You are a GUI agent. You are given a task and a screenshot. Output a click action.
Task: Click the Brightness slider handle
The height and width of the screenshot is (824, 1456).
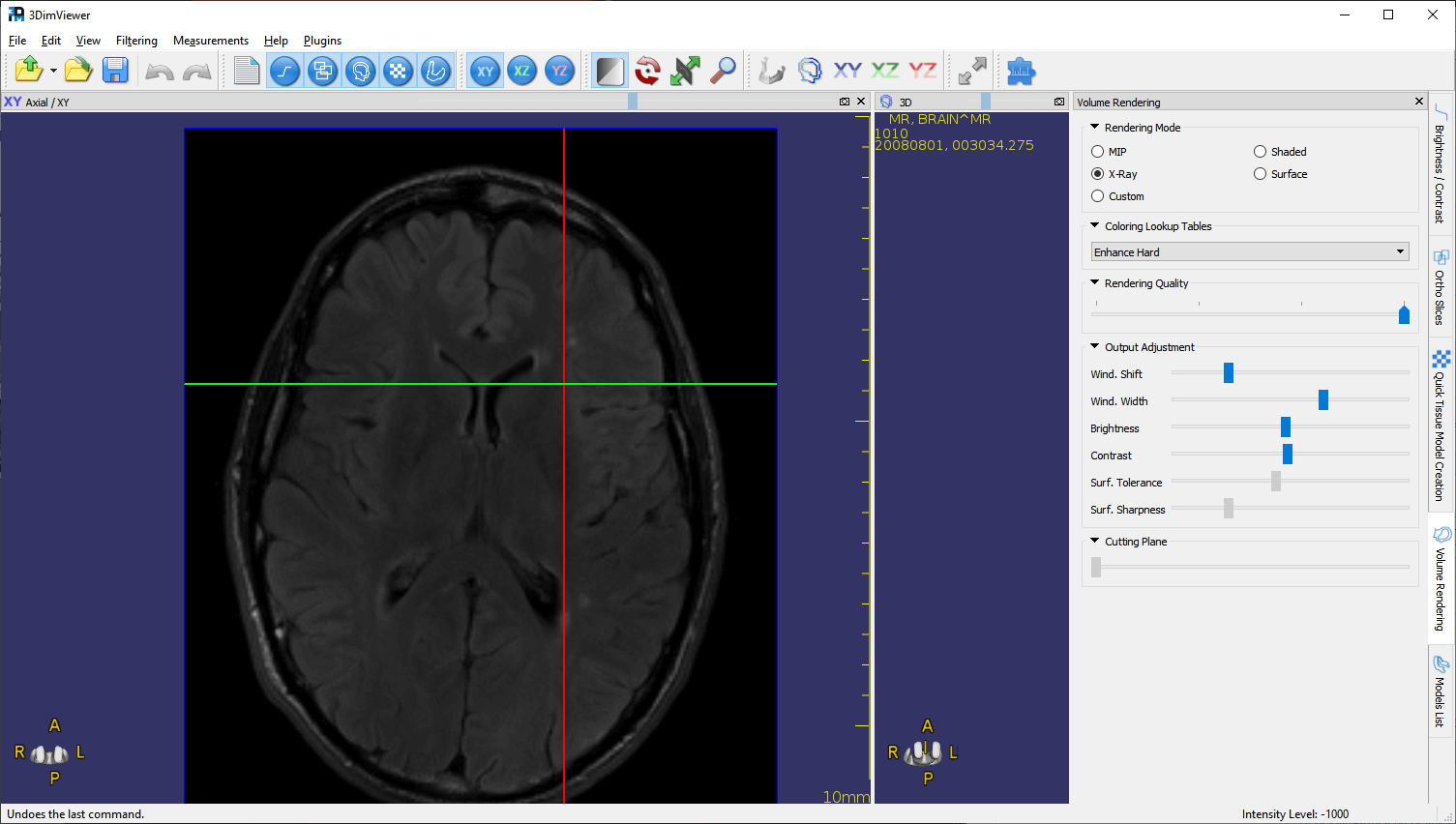(1286, 427)
